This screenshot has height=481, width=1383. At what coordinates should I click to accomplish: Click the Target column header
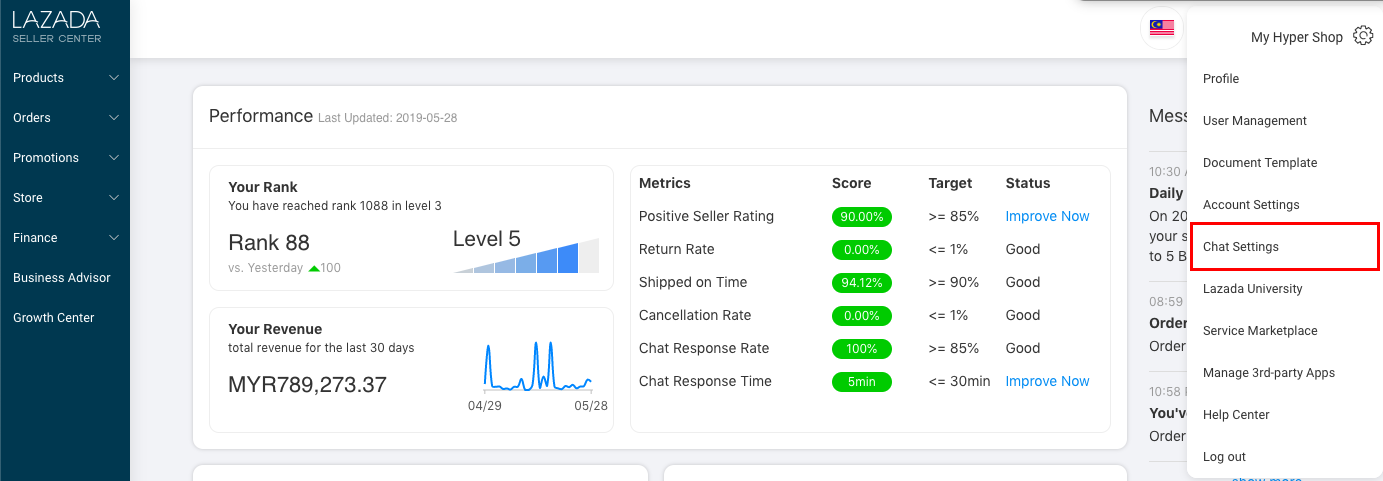tap(950, 183)
